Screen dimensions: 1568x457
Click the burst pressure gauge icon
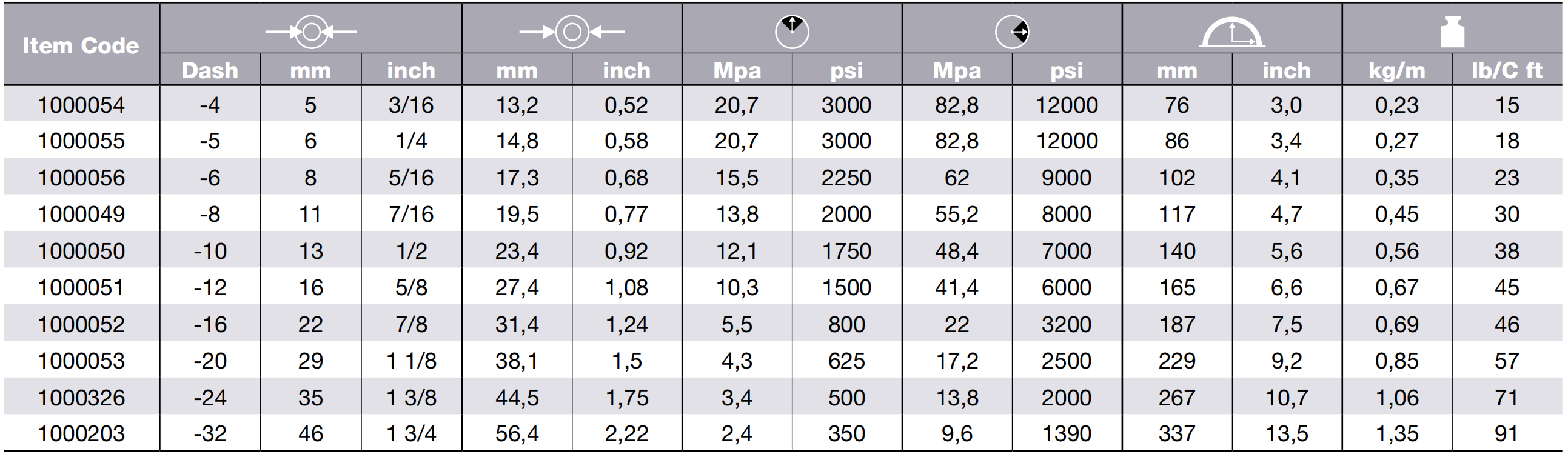click(1011, 32)
